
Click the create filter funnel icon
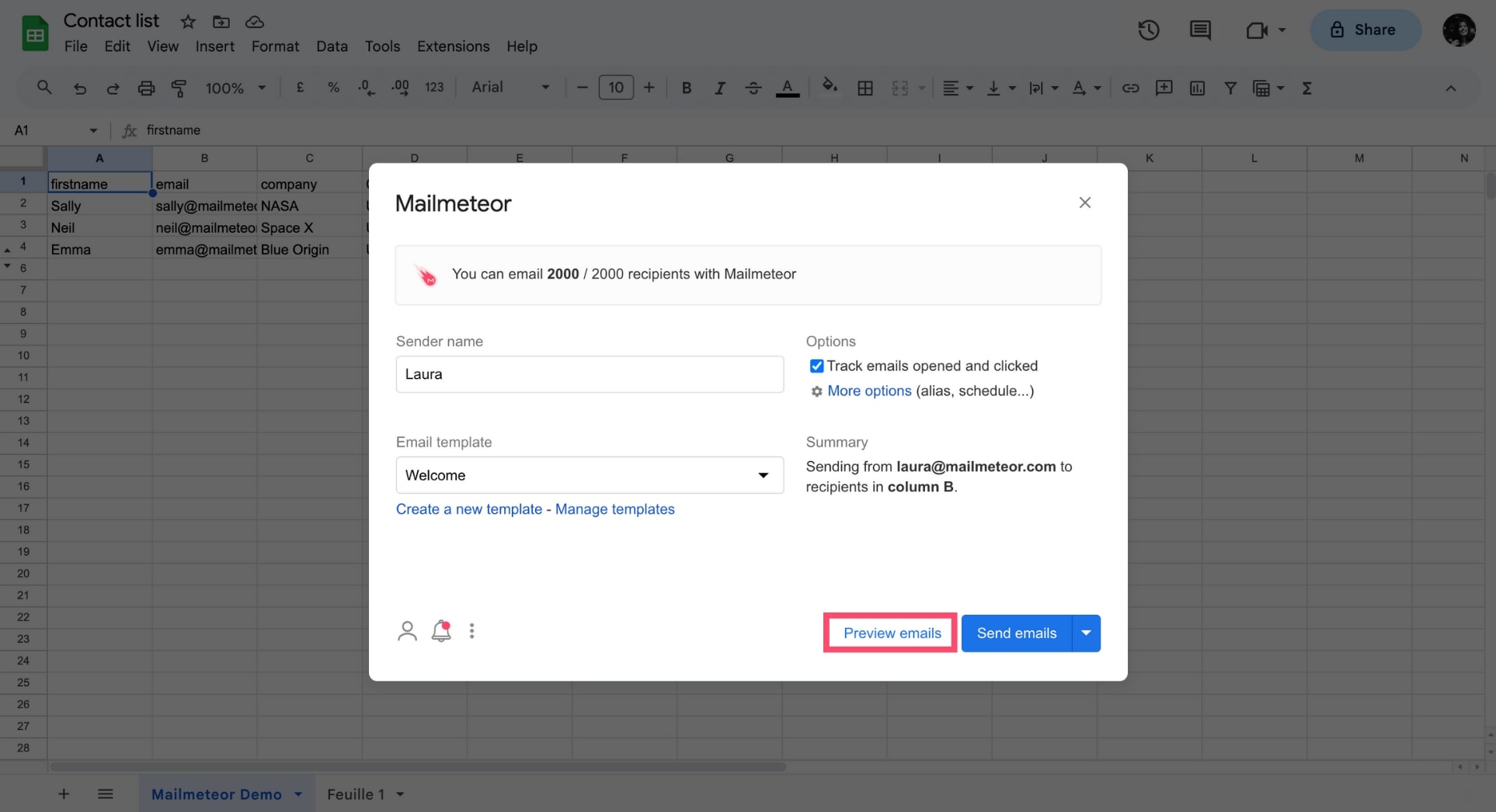(1230, 88)
